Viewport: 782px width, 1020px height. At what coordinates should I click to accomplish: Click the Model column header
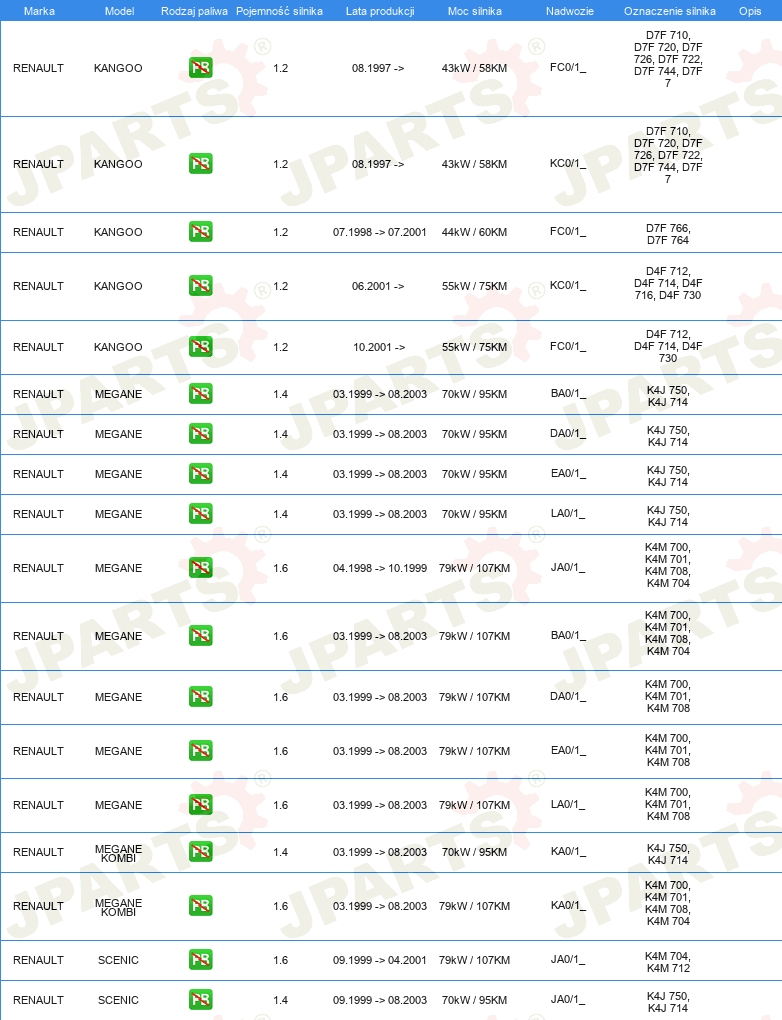click(x=120, y=11)
